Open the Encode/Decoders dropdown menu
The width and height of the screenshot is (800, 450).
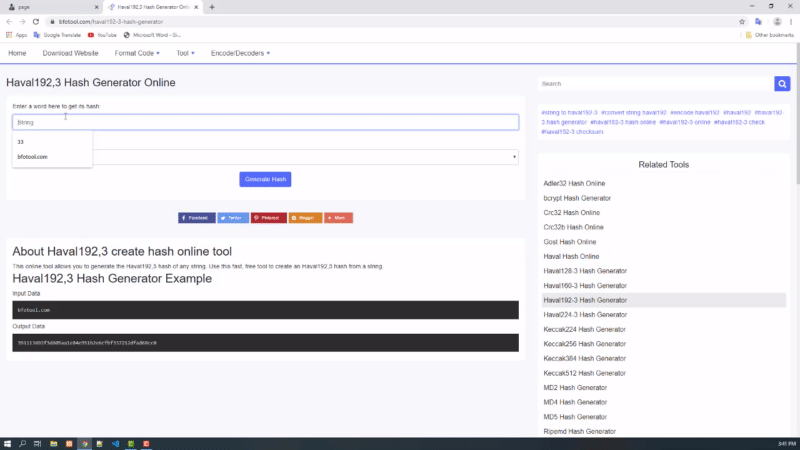tap(240, 53)
